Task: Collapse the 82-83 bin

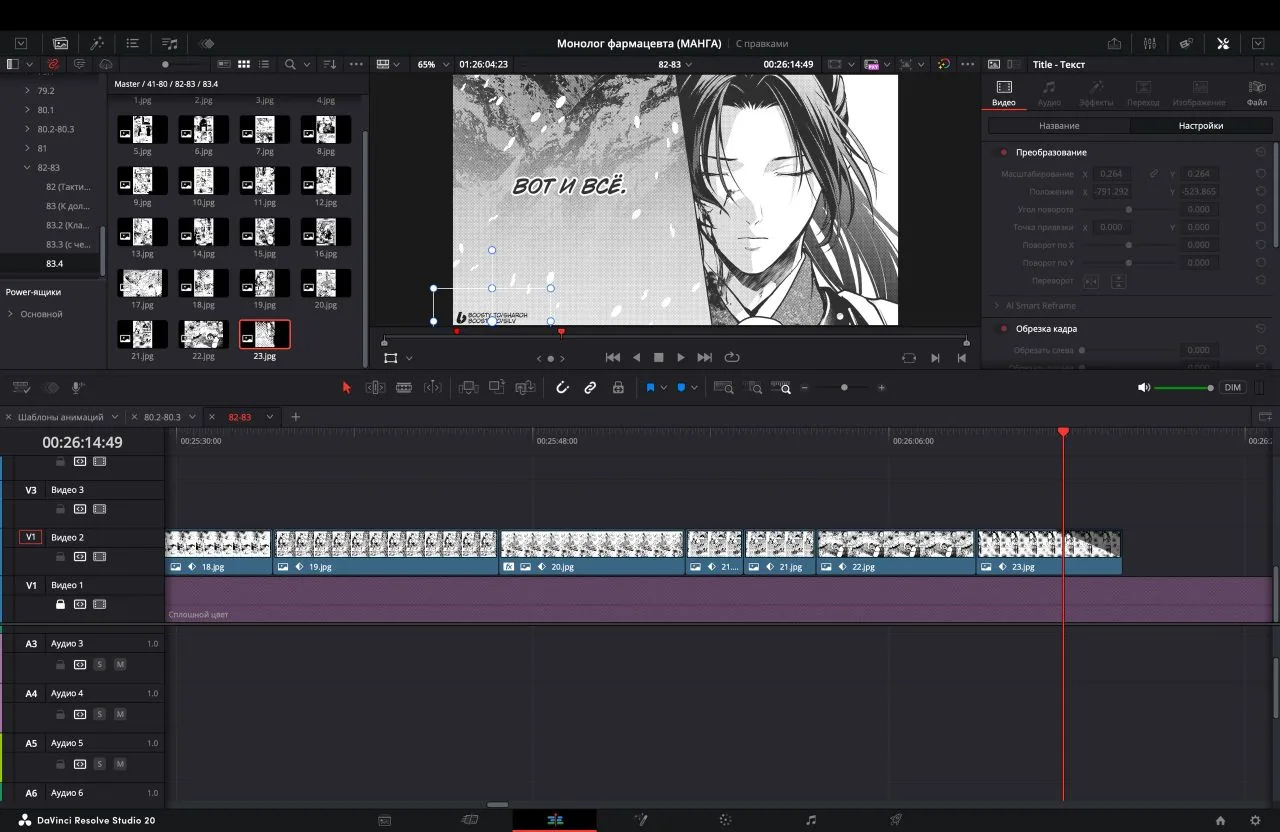Action: 27,168
